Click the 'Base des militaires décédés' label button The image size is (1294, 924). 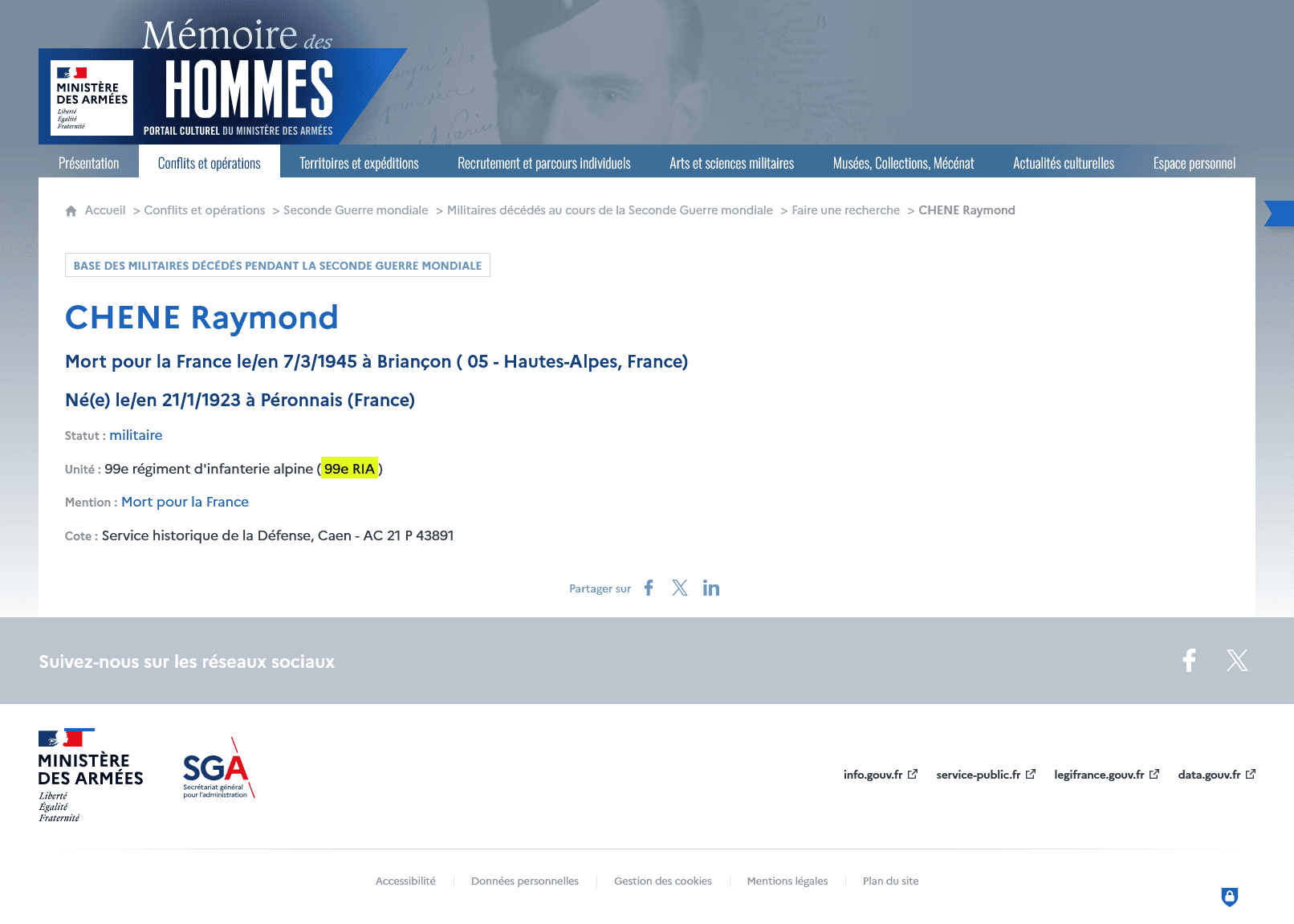(x=278, y=266)
